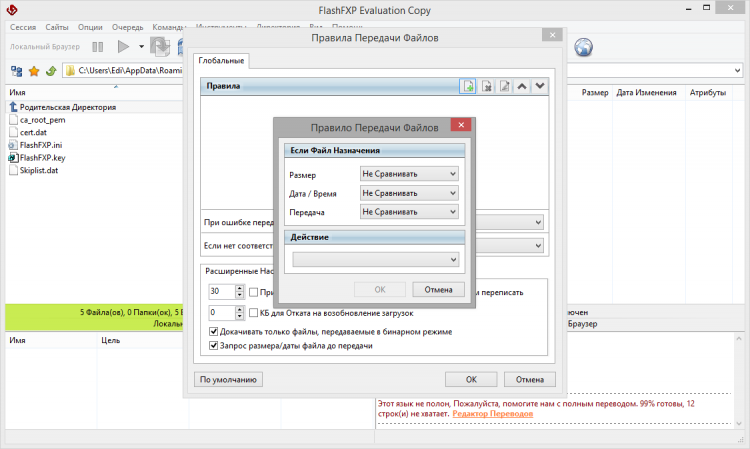Click the queue Цель column header
This screenshot has width=750, height=449.
pos(110,340)
